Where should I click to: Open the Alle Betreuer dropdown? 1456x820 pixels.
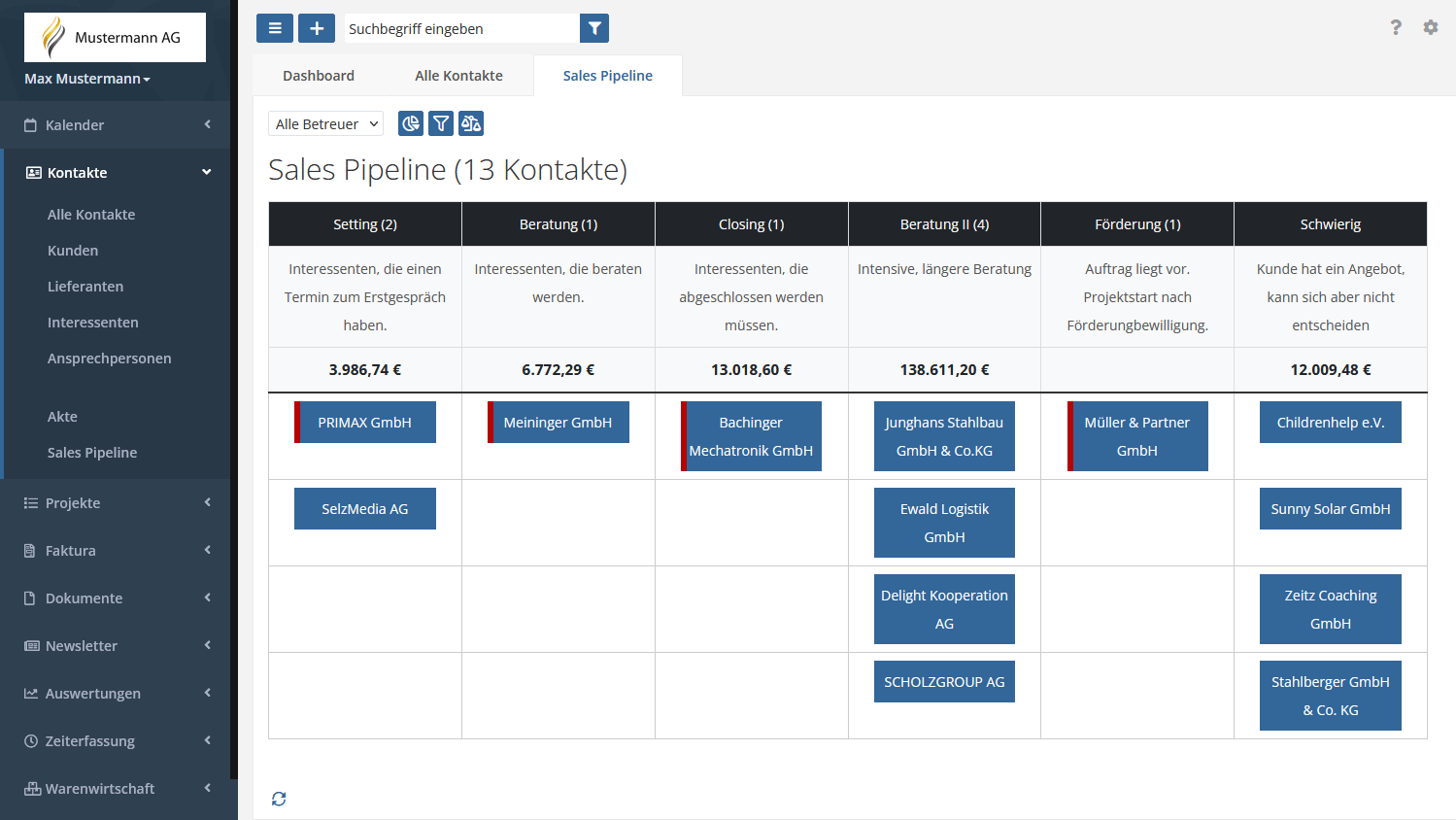point(325,124)
